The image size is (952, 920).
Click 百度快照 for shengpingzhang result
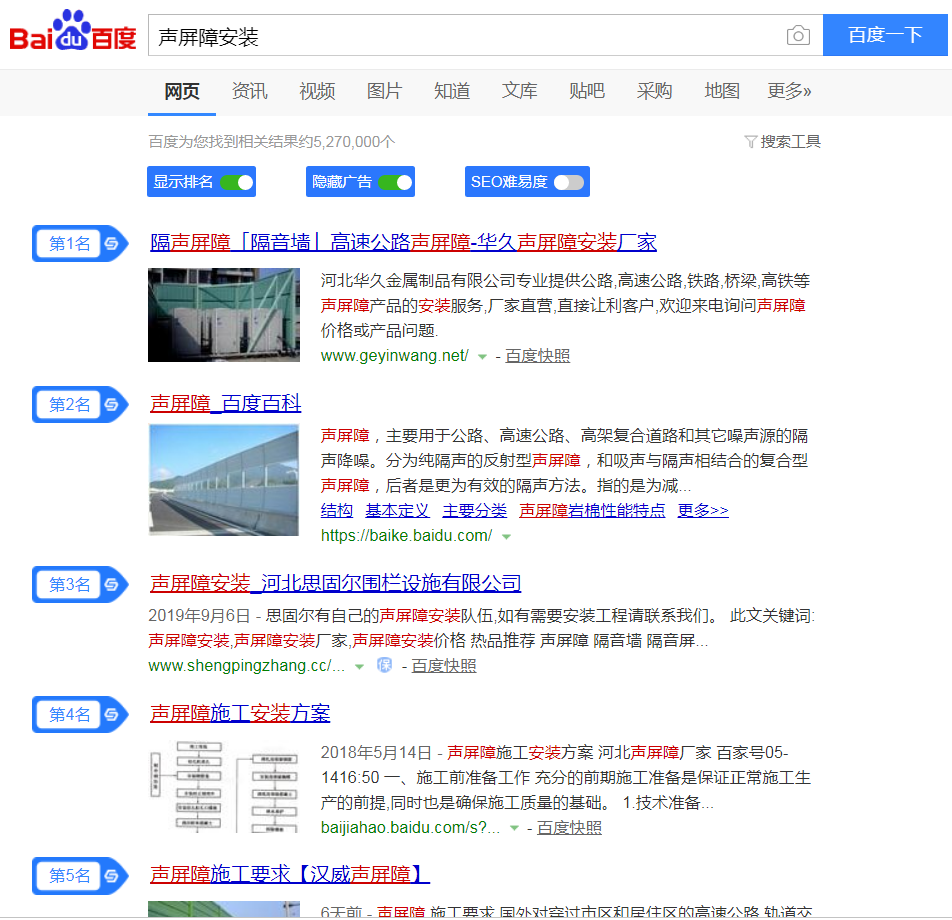pos(444,666)
